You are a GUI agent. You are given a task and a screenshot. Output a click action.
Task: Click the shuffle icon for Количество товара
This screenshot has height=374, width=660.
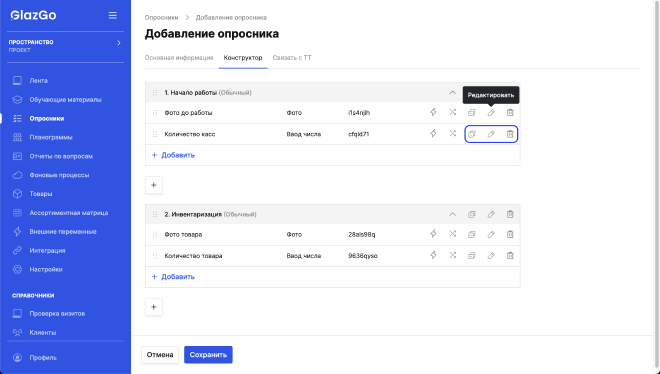(452, 255)
